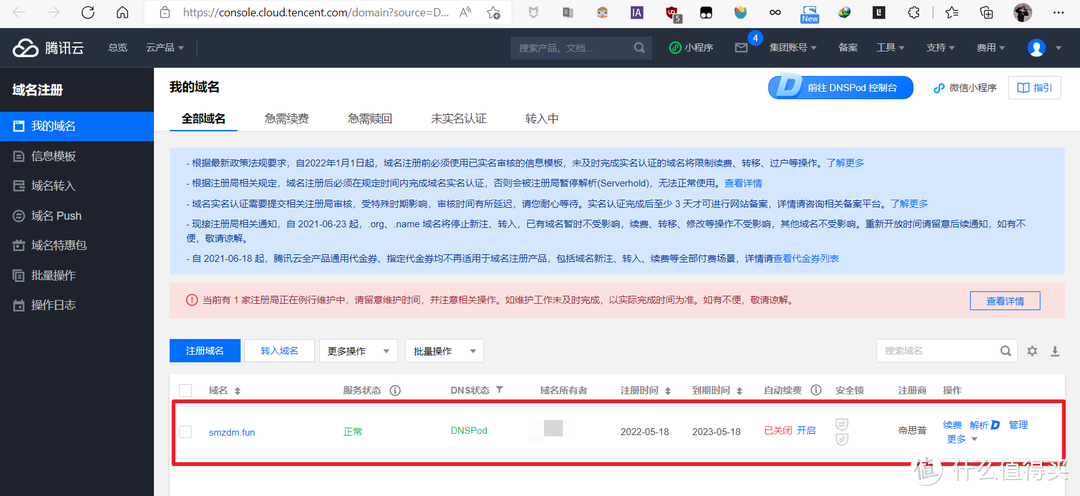Open 信息模板 in sidebar
1080x496 pixels.
tap(76, 156)
